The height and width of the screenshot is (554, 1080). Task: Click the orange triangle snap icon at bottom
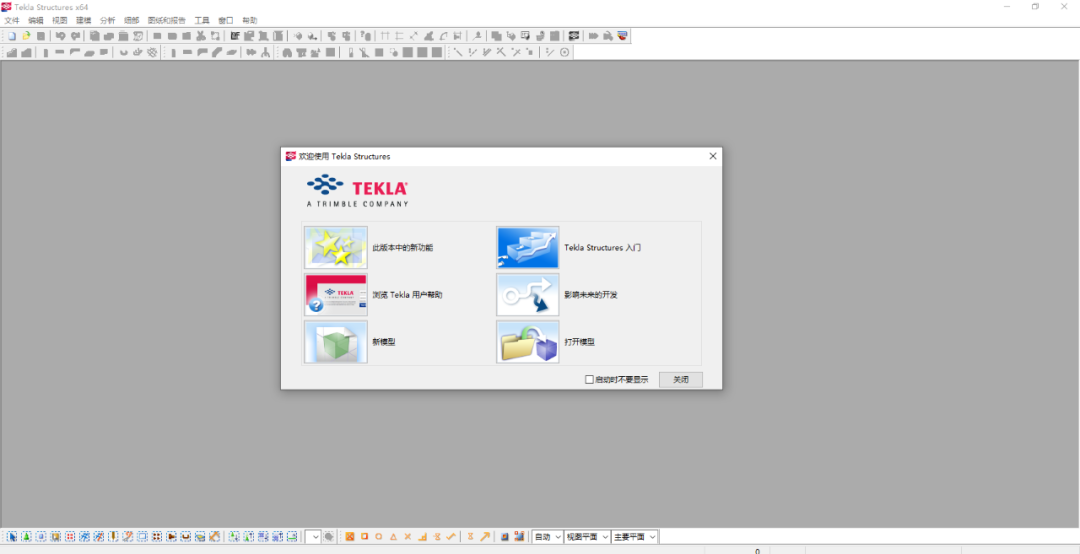click(393, 537)
